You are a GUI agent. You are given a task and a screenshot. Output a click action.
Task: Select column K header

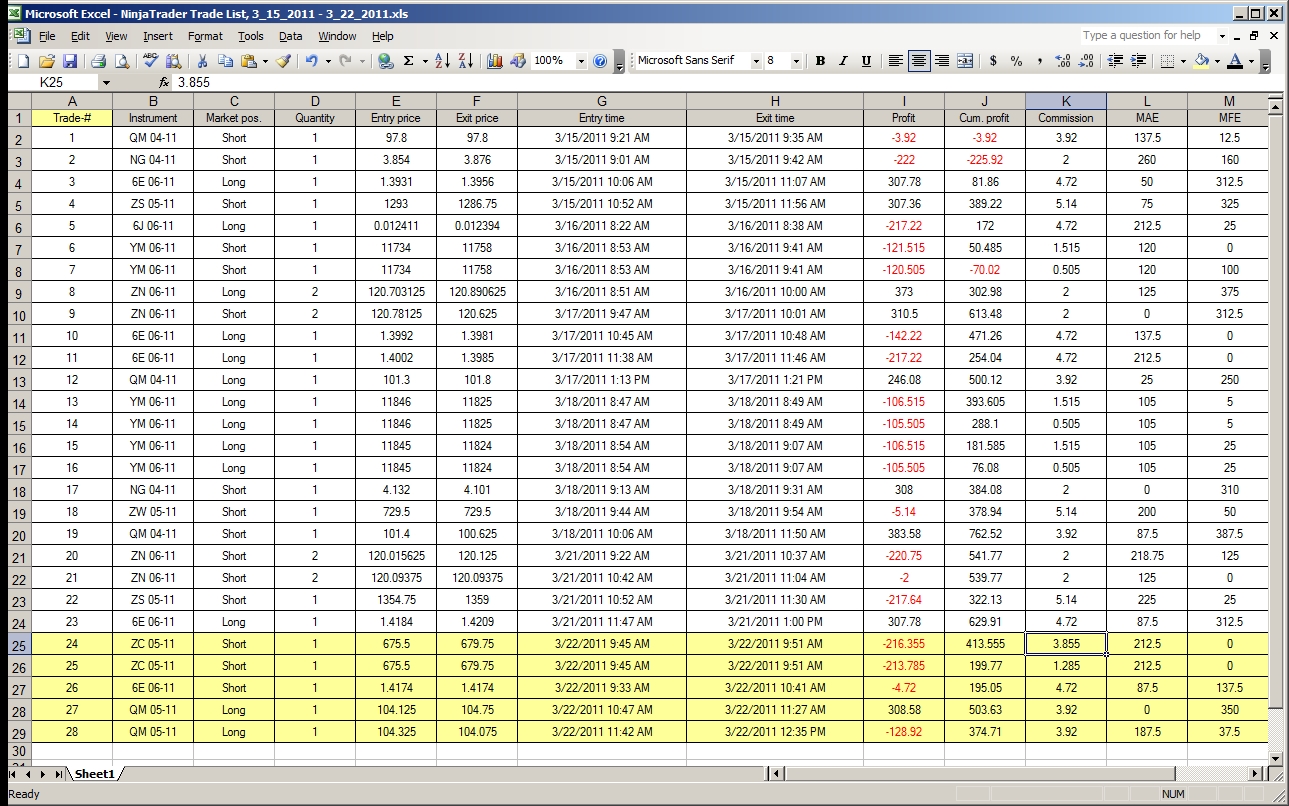coord(1066,101)
